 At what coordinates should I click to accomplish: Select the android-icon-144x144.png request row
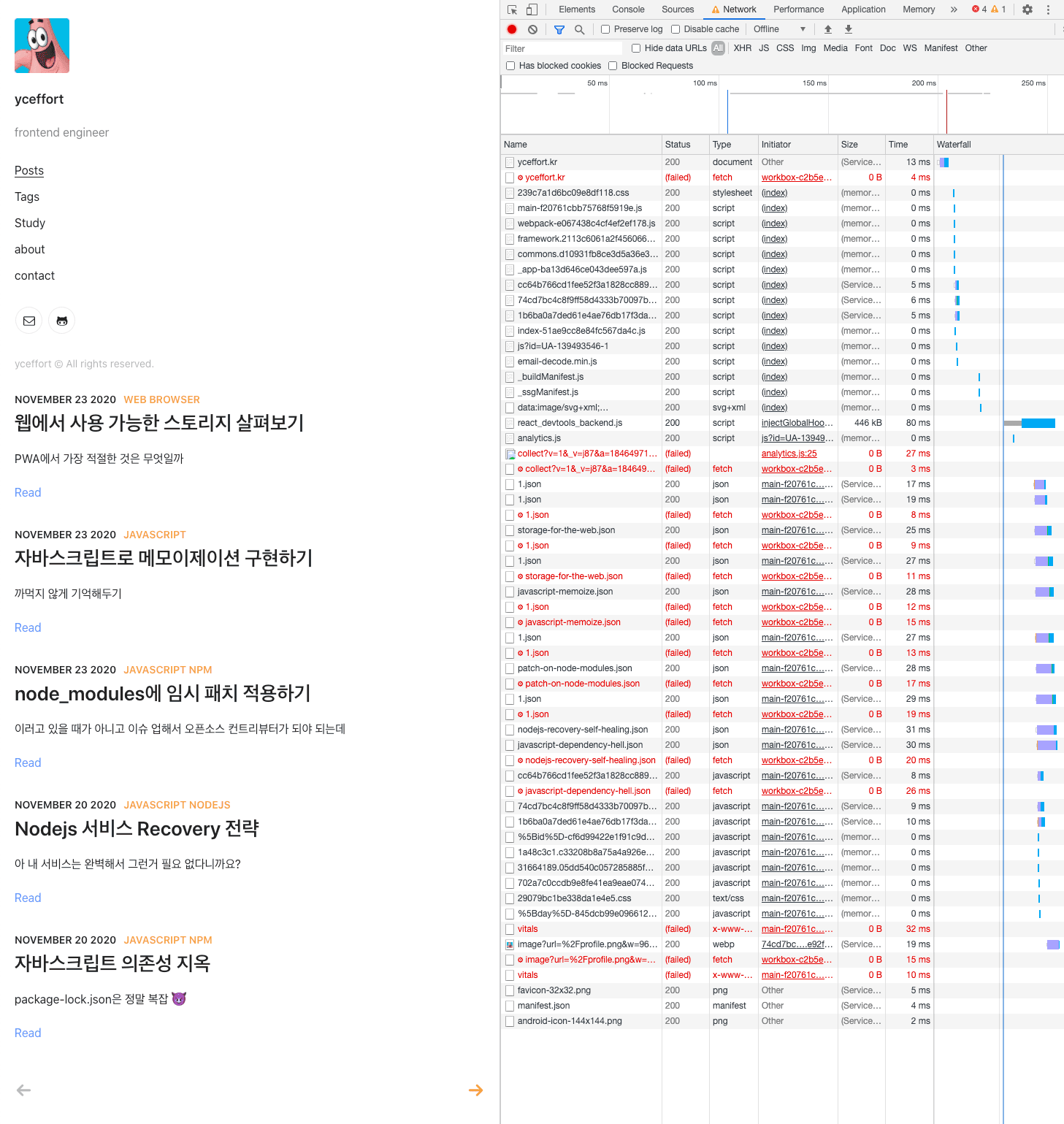781,1021
